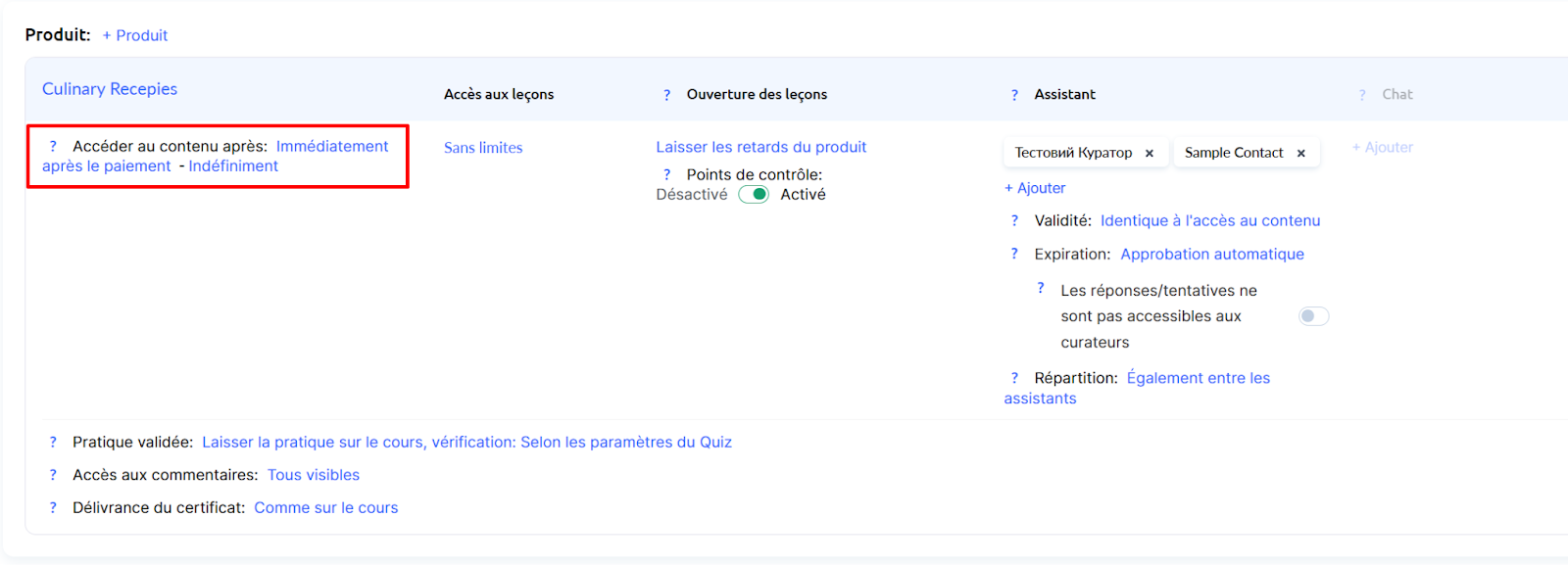Click help icon beside Pratique validée
The width and height of the screenshot is (1568, 565).
click(53, 443)
